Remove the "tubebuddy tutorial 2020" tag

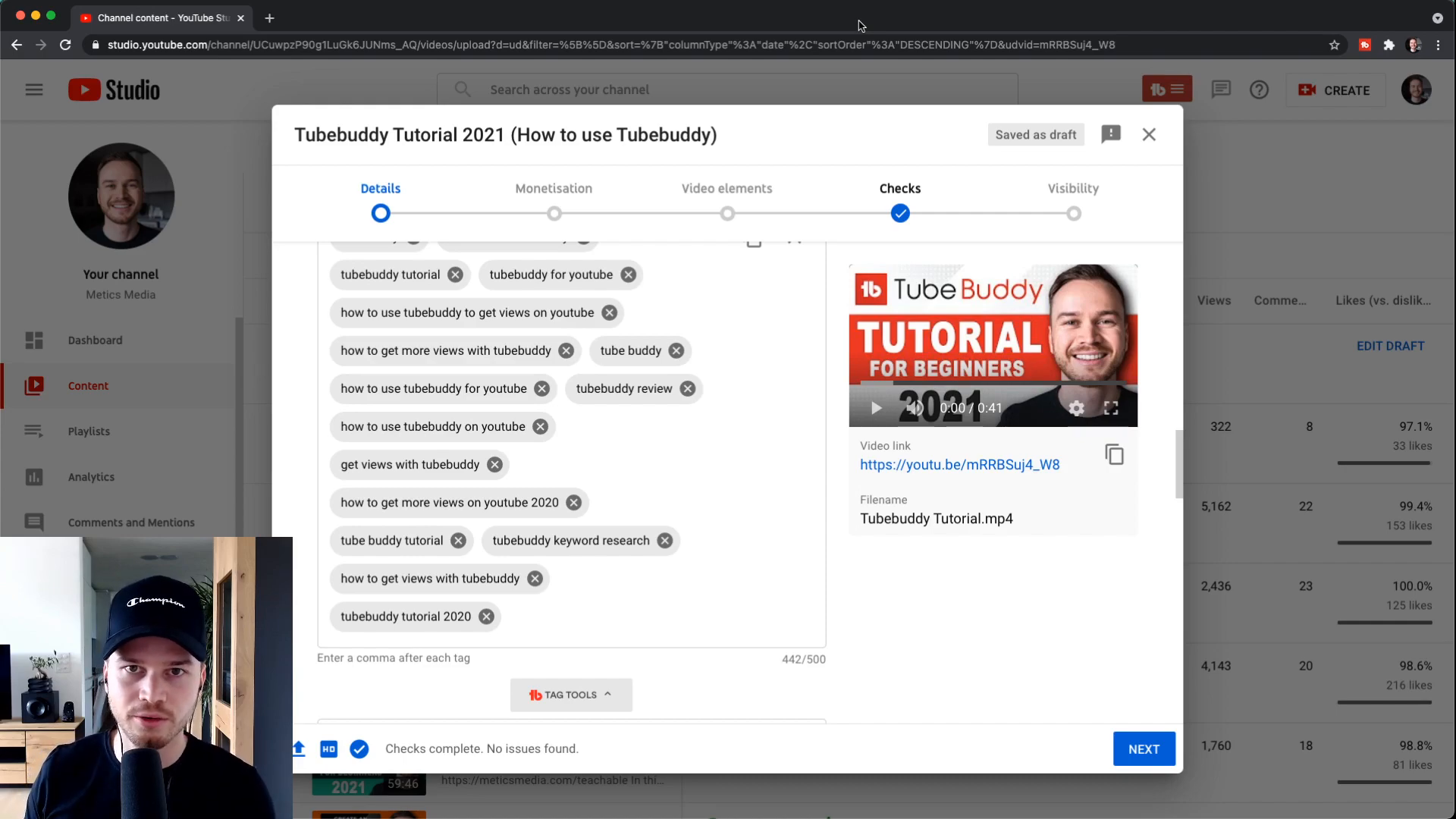point(486,617)
